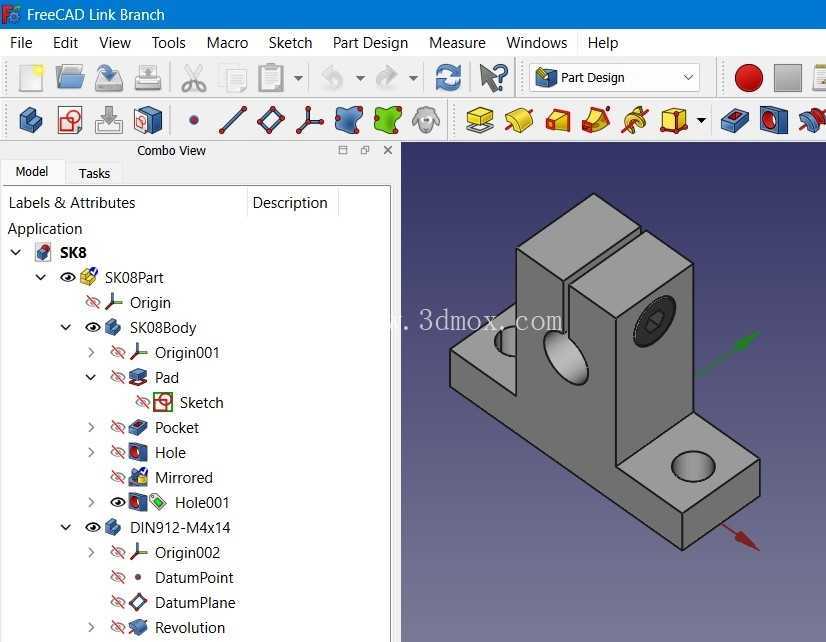Click the blue shape binder icon

349,120
